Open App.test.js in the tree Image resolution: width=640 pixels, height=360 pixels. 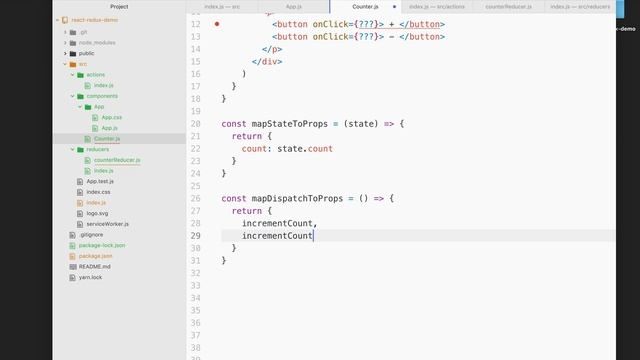[x=100, y=181]
